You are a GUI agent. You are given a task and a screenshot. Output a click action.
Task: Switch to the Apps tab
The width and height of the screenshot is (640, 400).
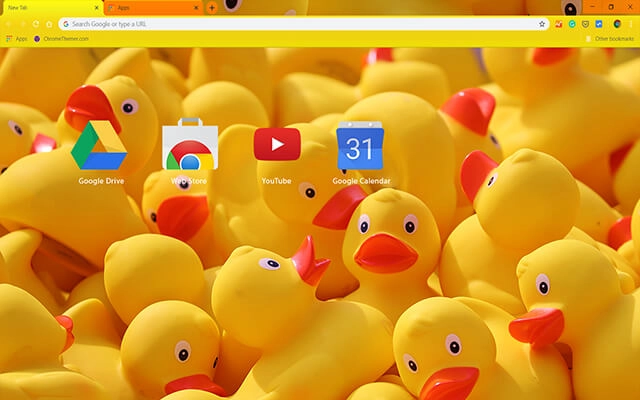[x=153, y=8]
